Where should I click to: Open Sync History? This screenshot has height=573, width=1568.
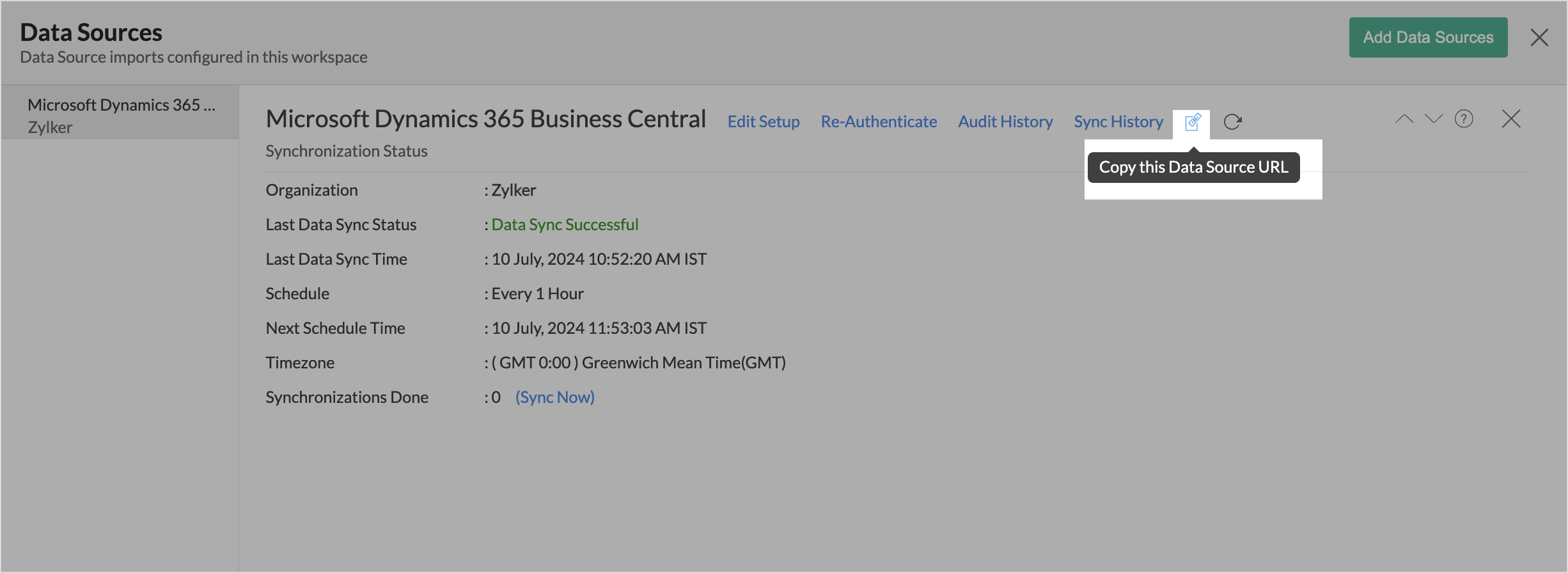(x=1118, y=122)
